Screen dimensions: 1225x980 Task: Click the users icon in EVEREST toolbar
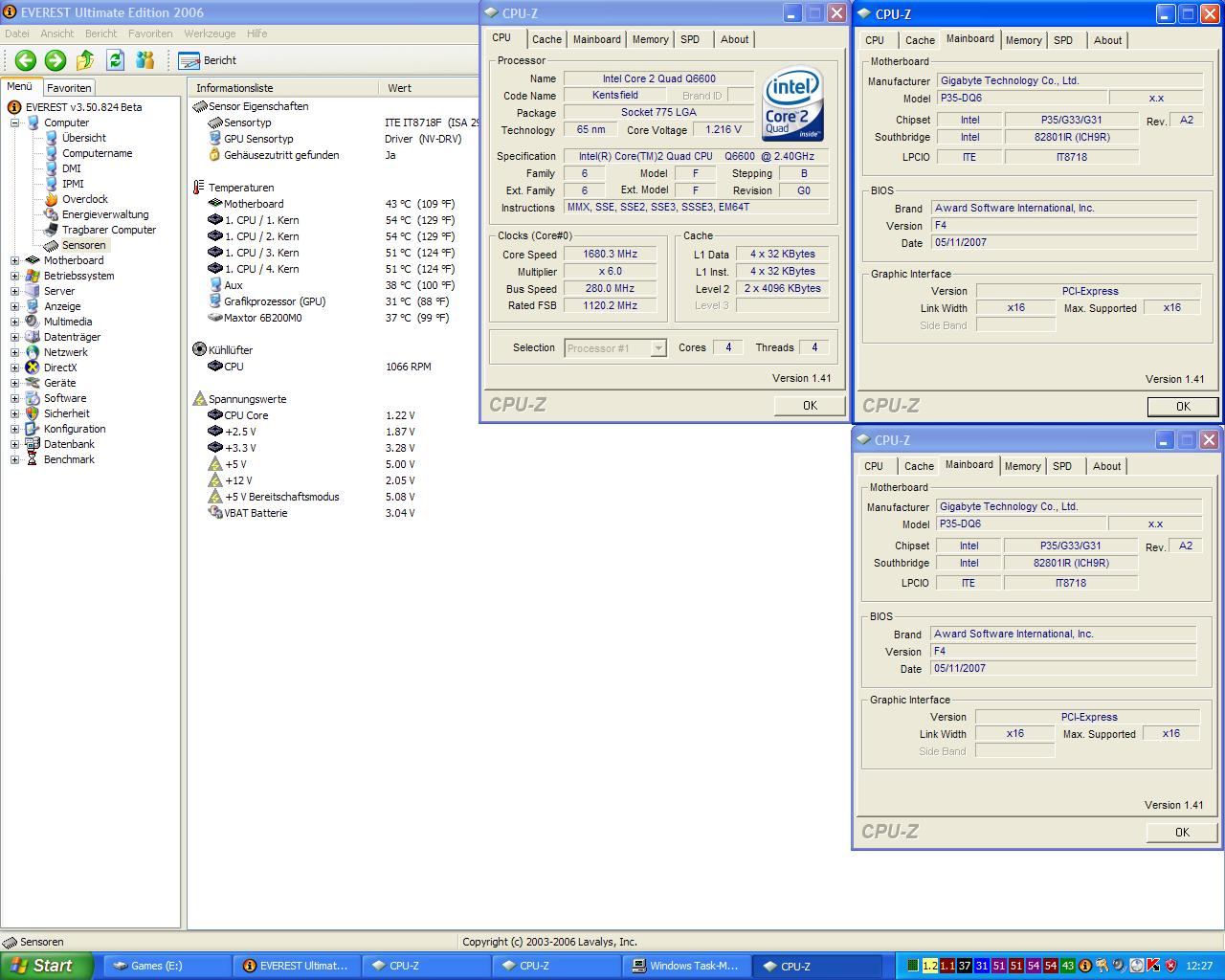145,60
